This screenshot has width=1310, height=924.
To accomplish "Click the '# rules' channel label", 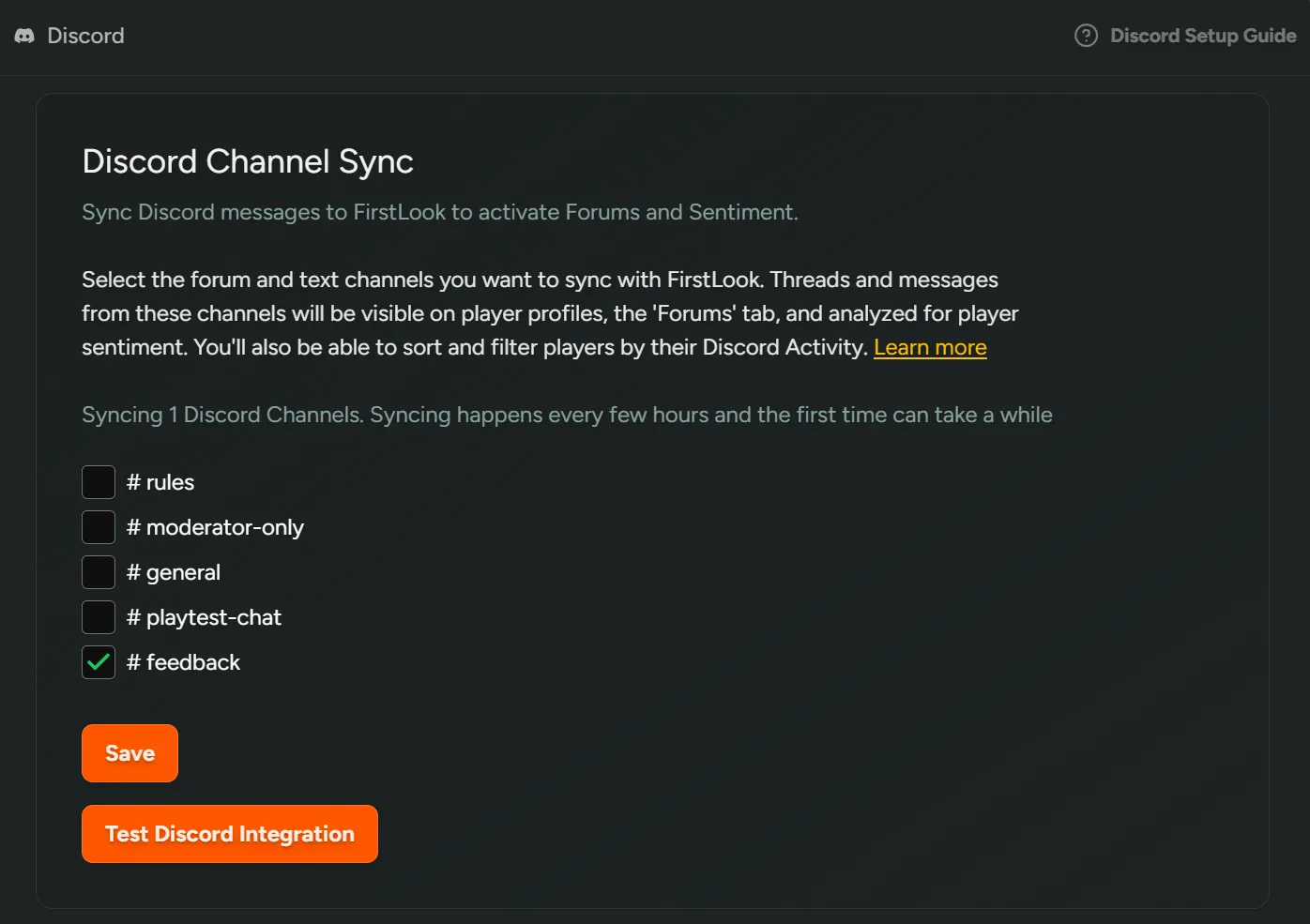I will [x=160, y=482].
